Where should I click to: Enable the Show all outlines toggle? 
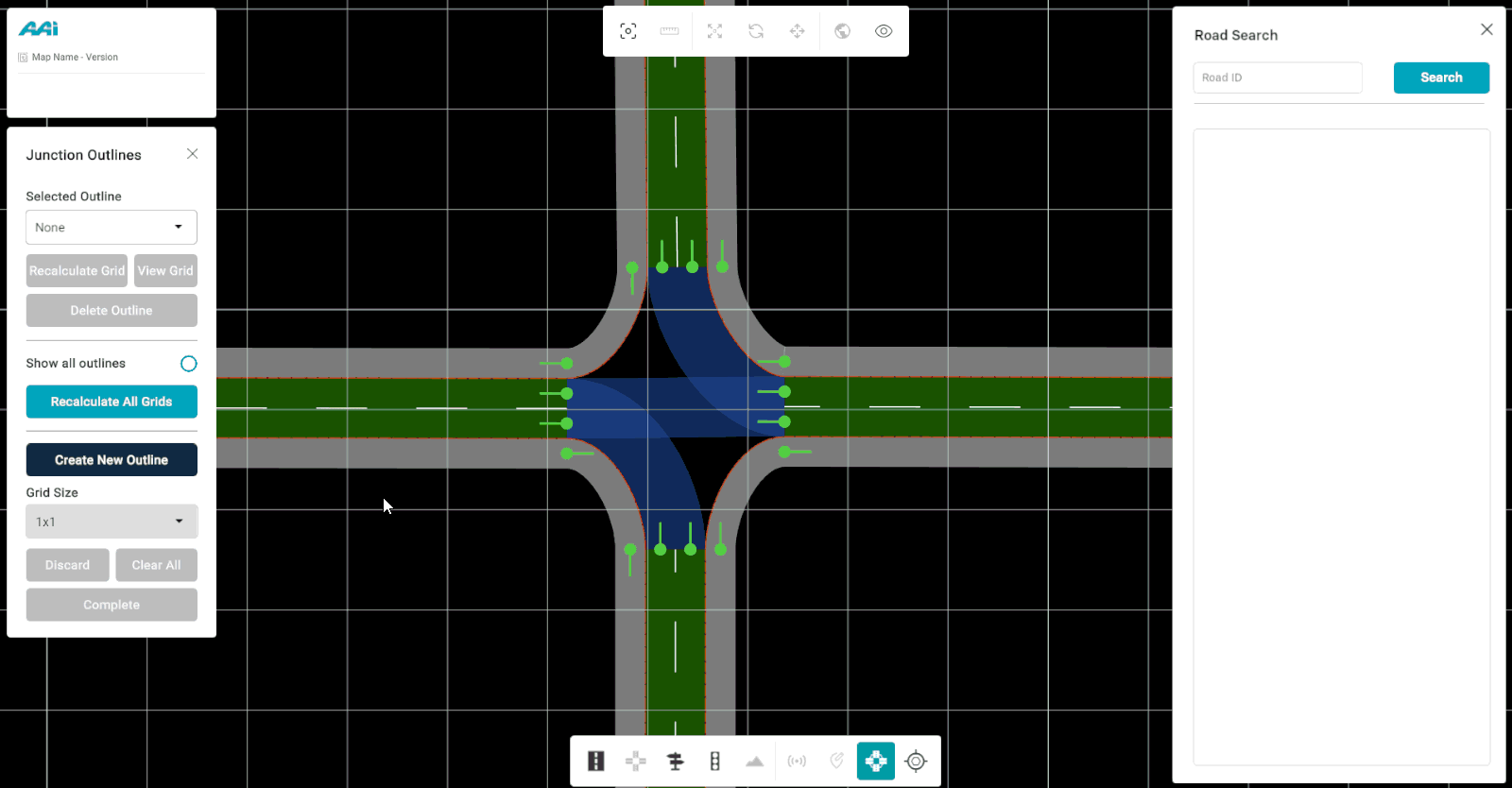click(x=188, y=364)
